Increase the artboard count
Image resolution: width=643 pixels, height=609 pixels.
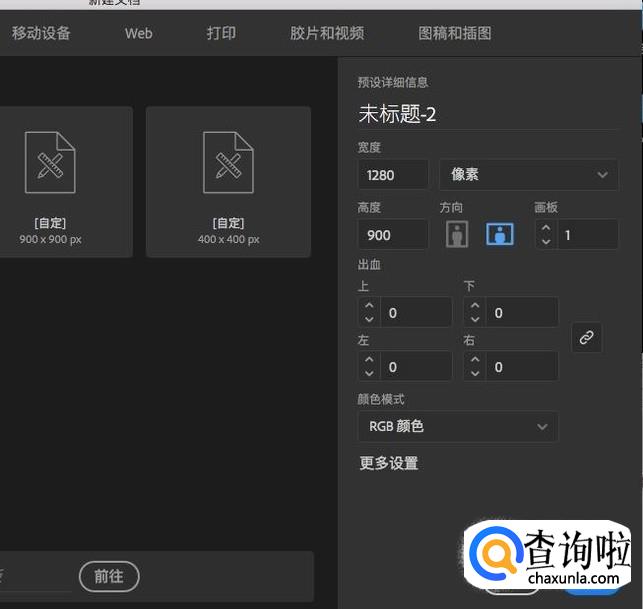pos(546,228)
